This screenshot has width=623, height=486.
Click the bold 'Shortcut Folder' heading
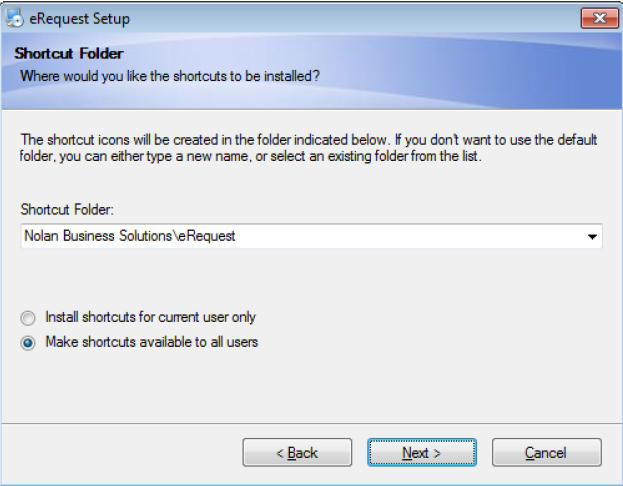[69, 53]
